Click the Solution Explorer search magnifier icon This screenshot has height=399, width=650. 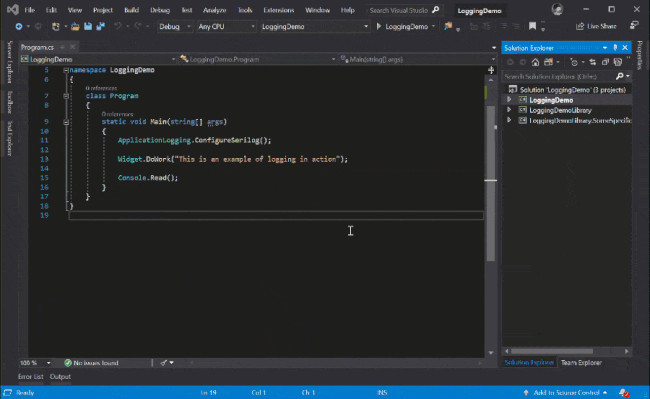620,77
